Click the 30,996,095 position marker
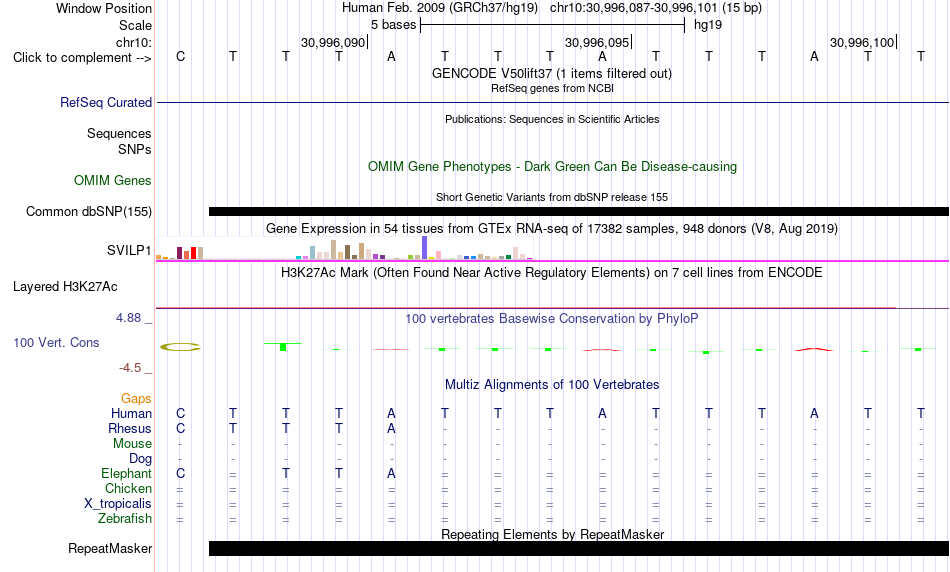 (598, 42)
